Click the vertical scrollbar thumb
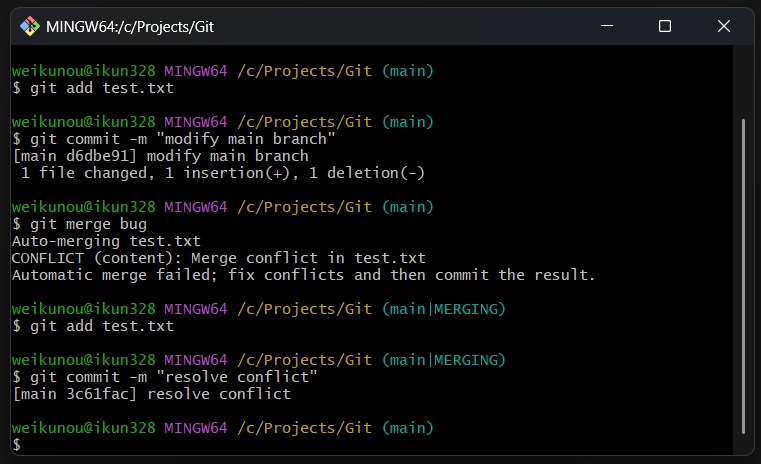This screenshot has width=761, height=464. point(743,276)
